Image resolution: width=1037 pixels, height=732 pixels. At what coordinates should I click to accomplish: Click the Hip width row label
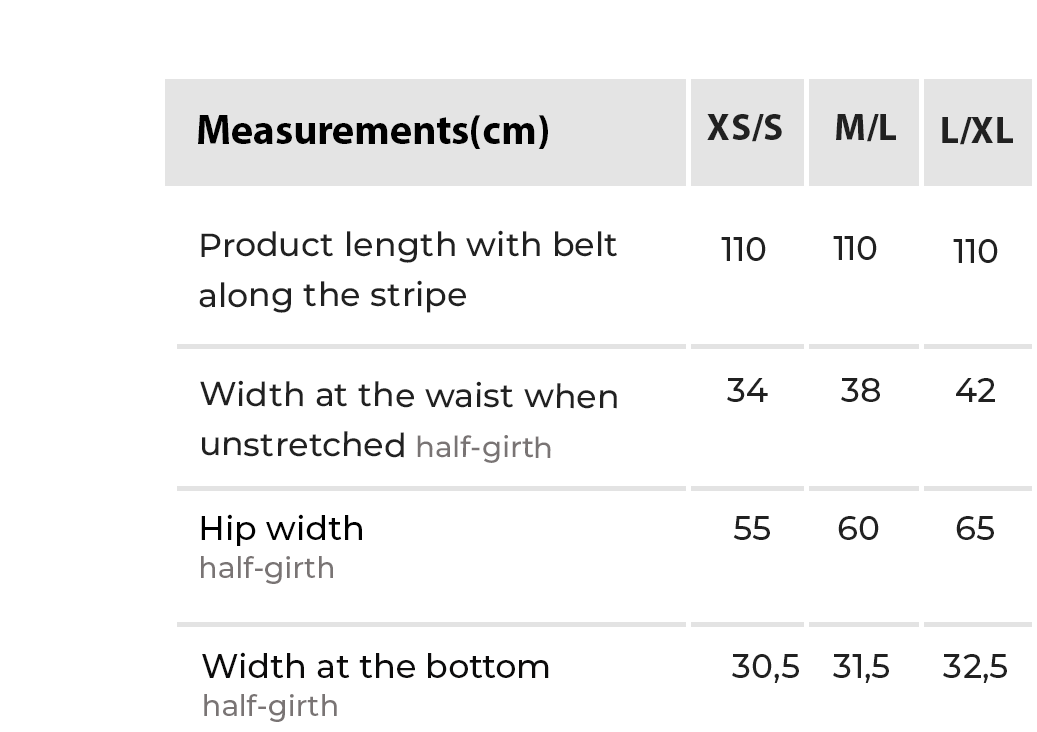click(x=281, y=528)
